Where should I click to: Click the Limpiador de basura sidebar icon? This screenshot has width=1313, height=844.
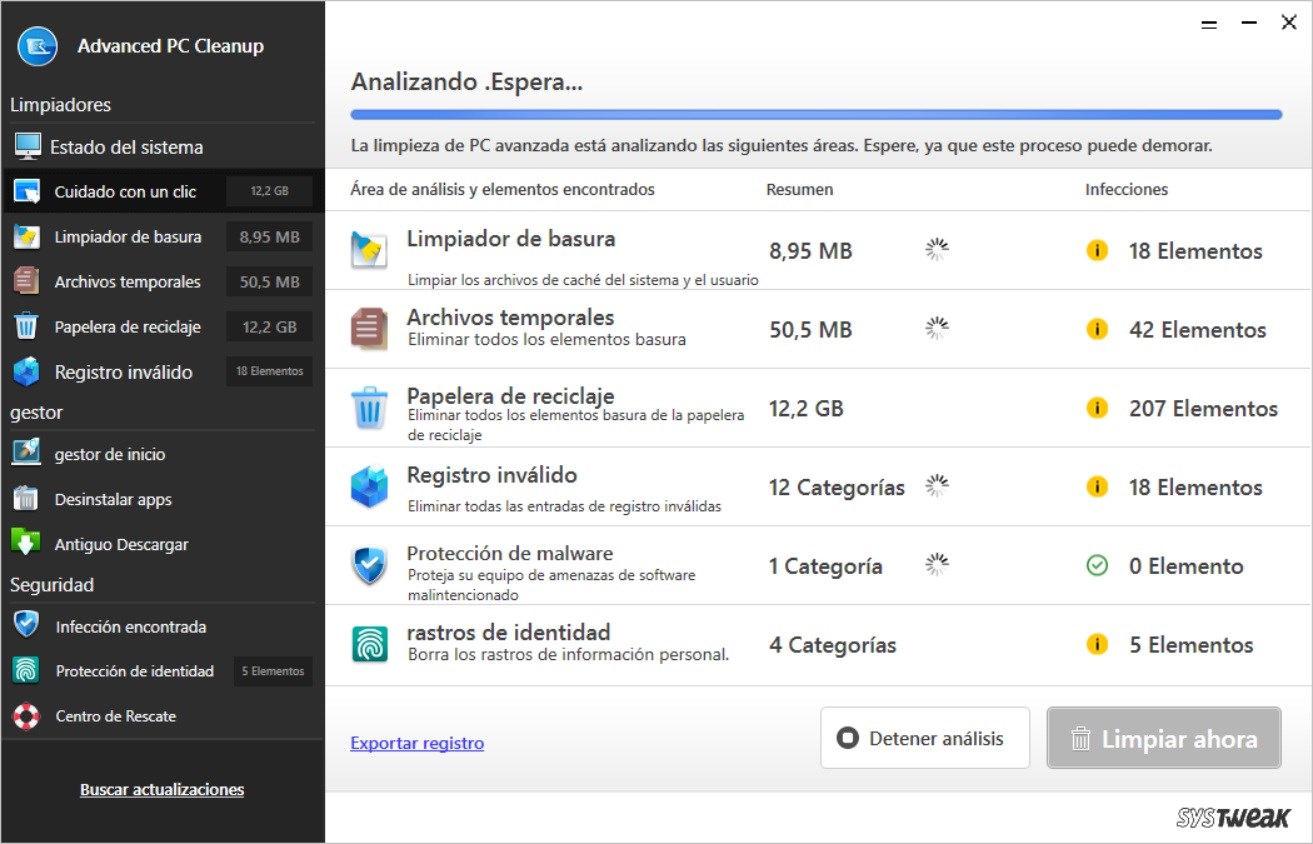27,236
